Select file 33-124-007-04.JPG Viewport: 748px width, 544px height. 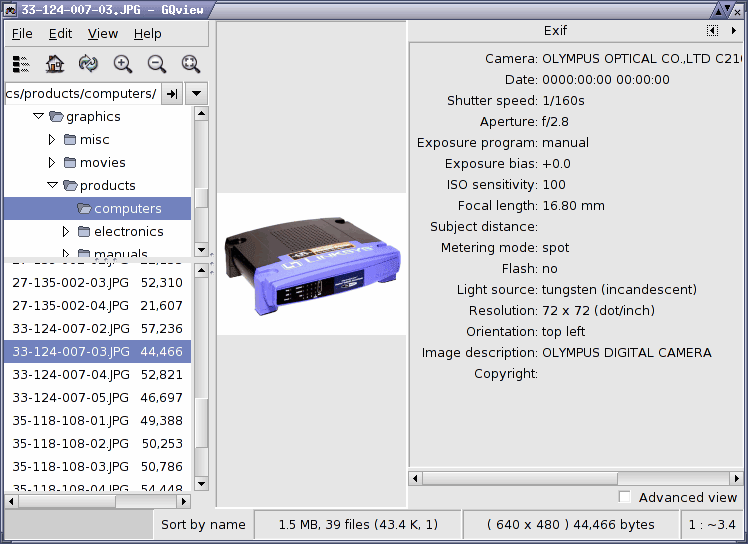pos(97,375)
